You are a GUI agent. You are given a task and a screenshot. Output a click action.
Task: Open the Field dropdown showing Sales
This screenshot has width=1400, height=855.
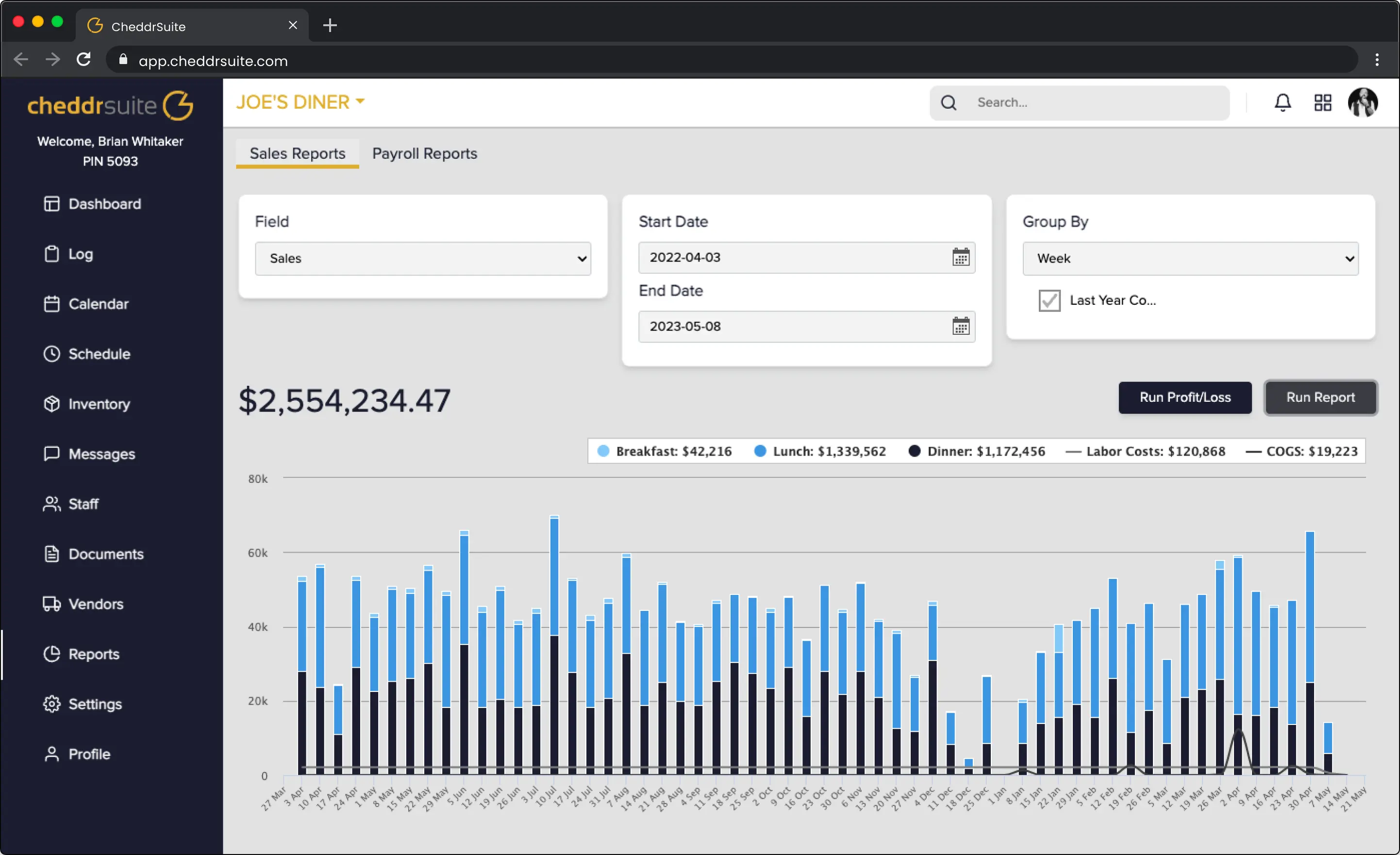pyautogui.click(x=423, y=259)
